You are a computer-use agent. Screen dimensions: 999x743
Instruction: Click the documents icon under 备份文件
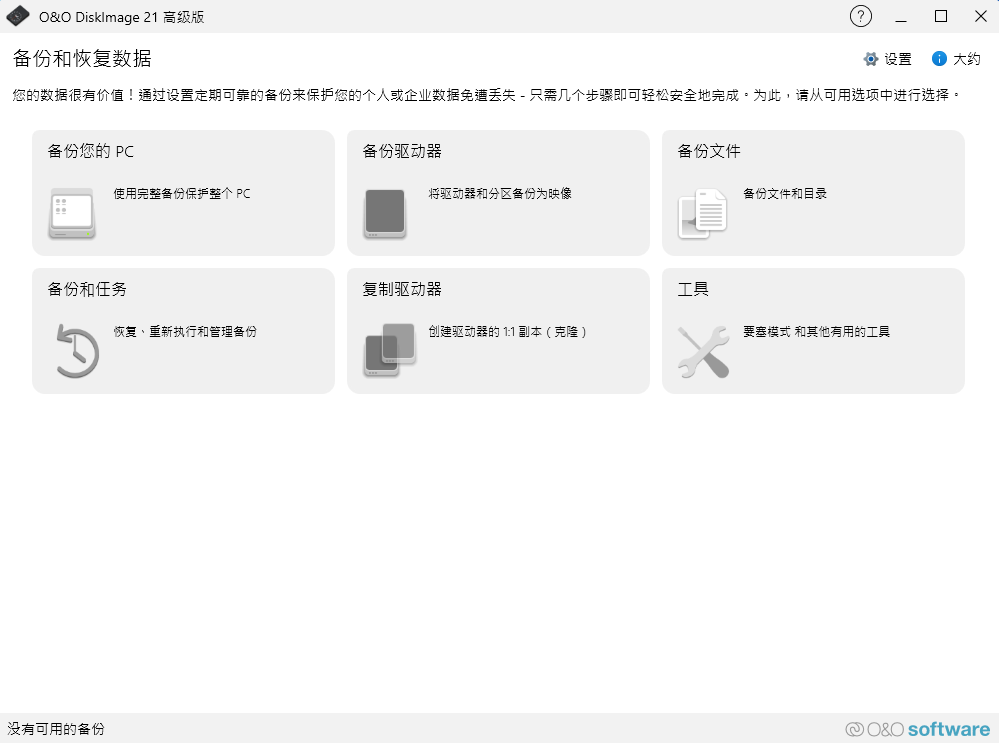703,213
